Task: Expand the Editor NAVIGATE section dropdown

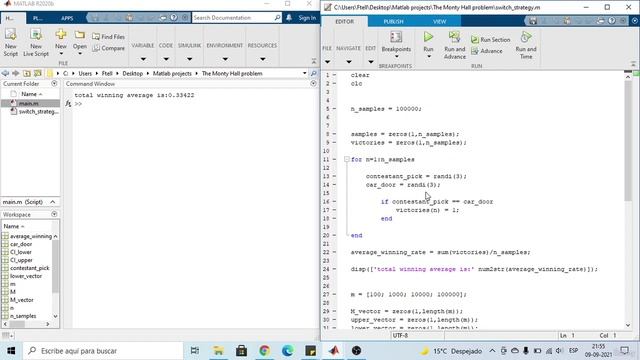Action: click(x=349, y=62)
